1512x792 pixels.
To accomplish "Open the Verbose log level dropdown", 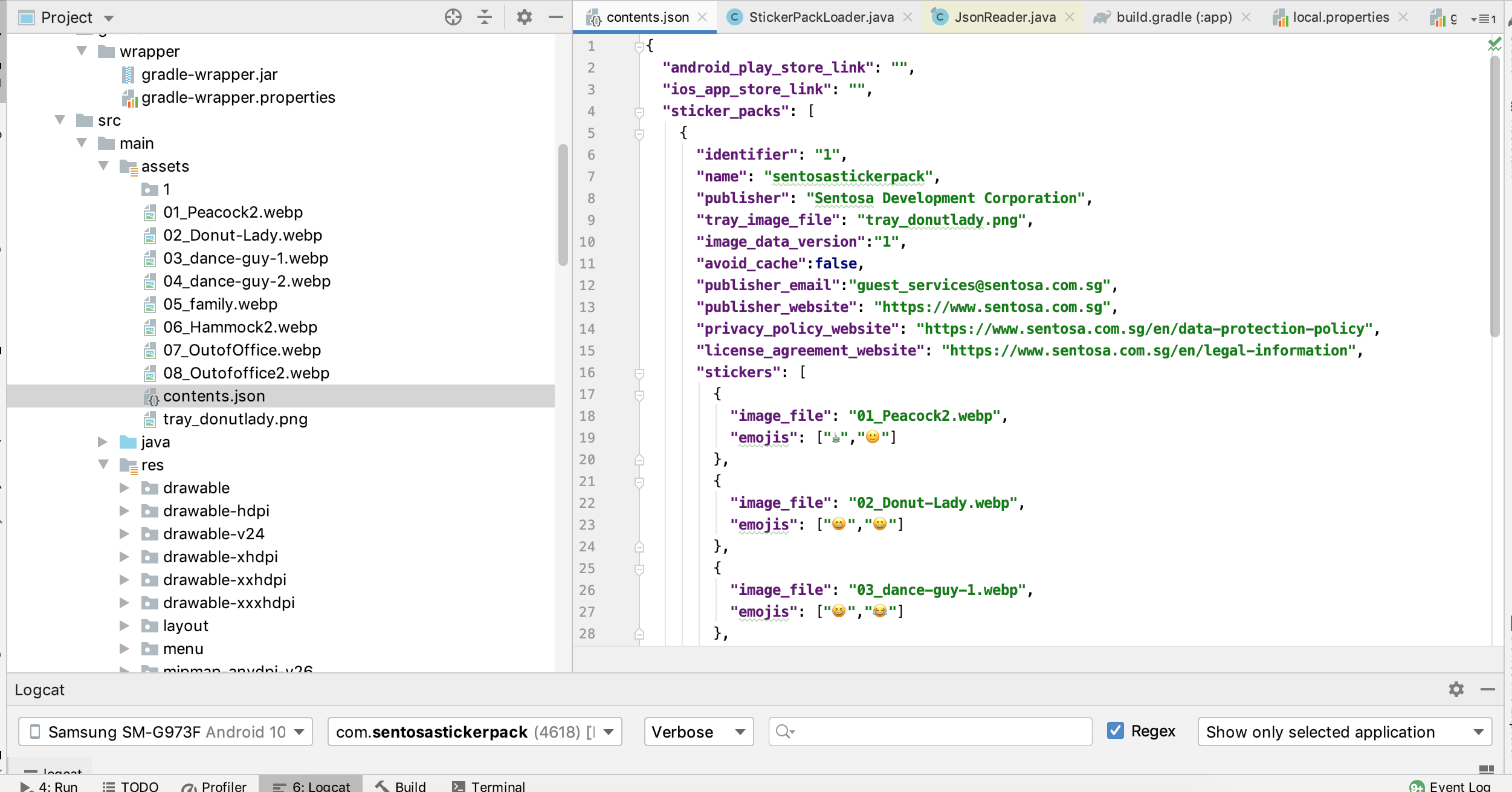I will tap(699, 732).
